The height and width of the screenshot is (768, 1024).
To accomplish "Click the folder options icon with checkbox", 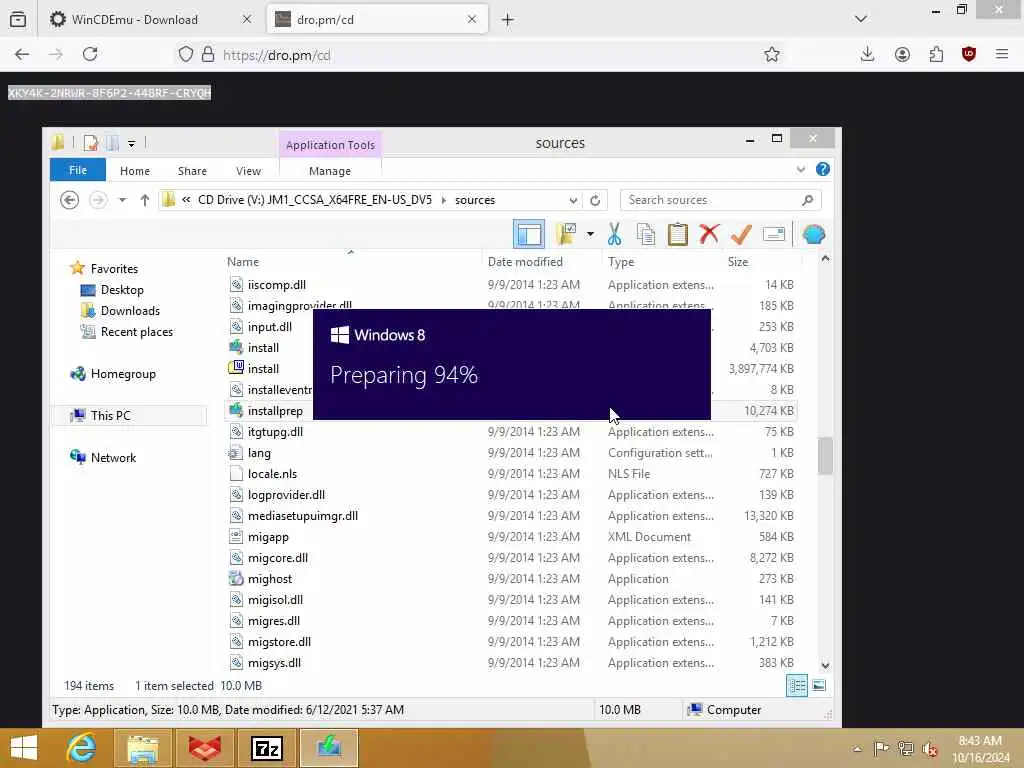I will (x=566, y=234).
